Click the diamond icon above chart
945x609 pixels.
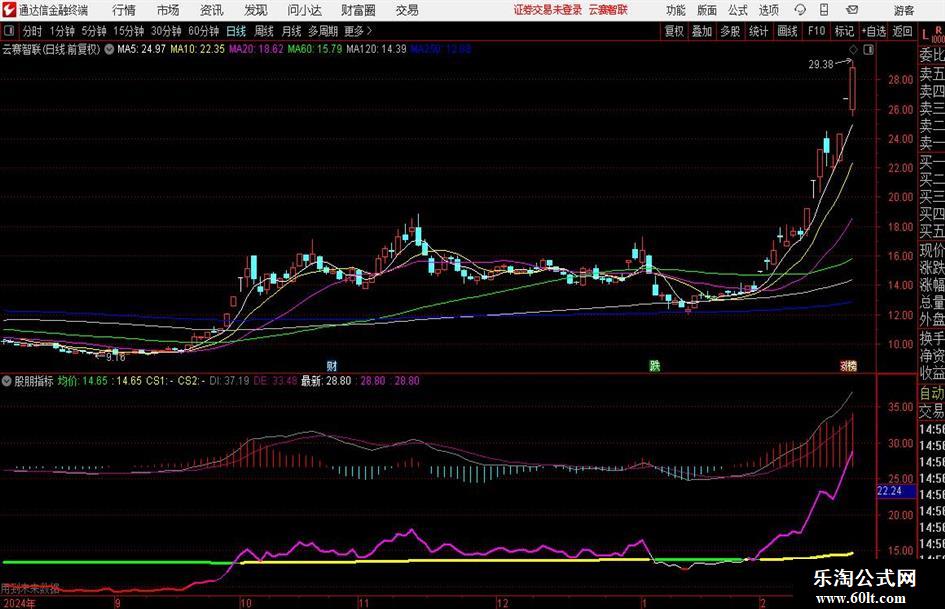(853, 50)
